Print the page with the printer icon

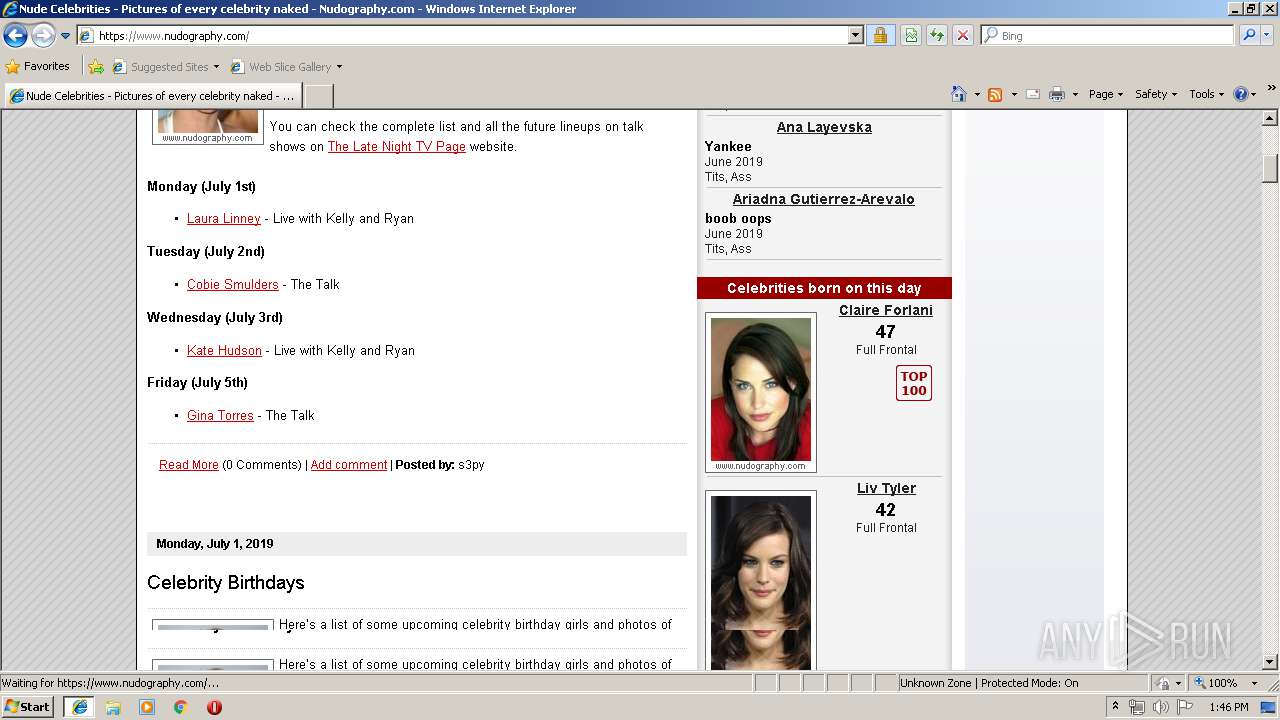tap(1057, 94)
